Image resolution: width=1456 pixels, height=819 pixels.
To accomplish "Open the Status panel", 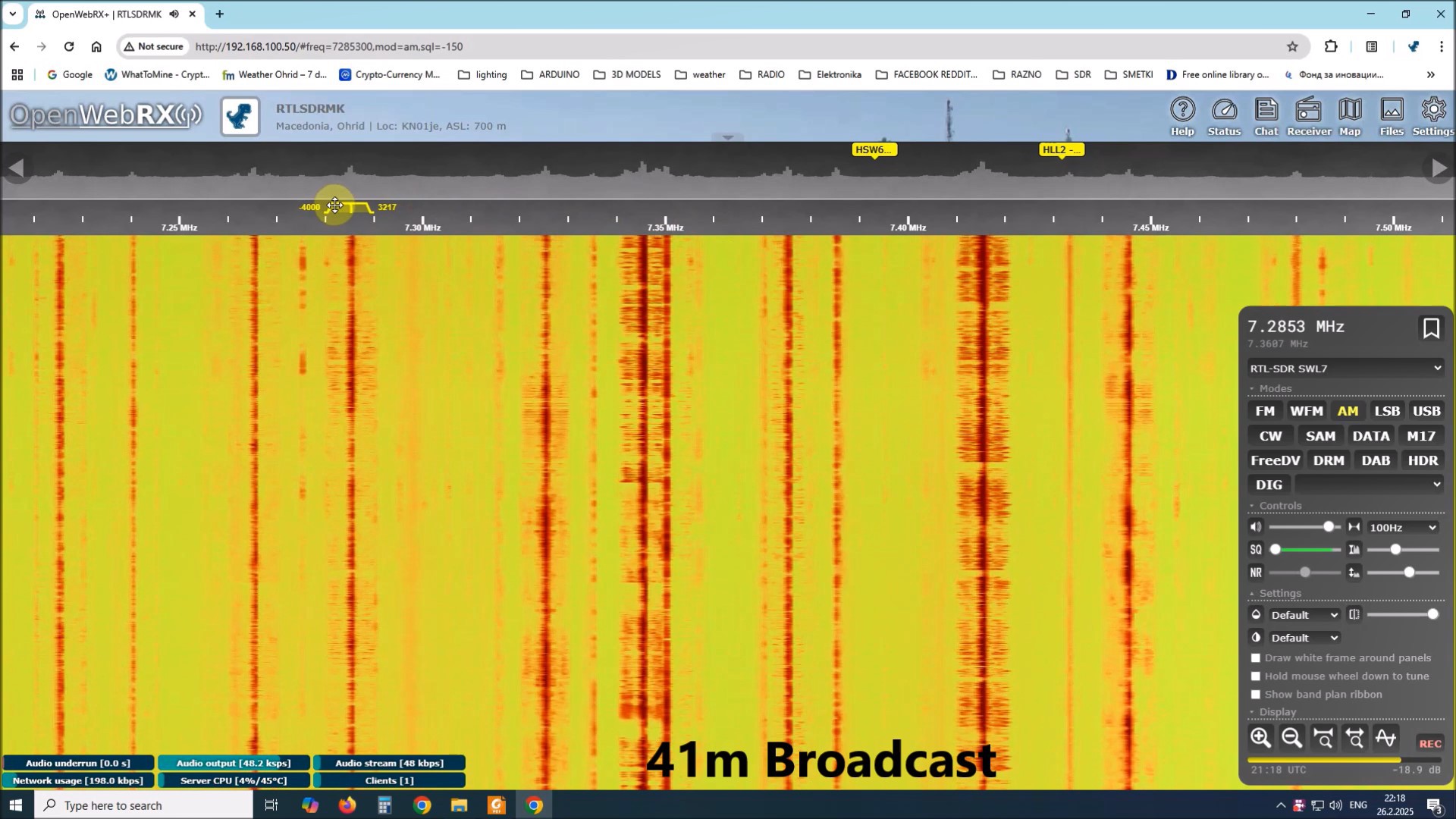I will [x=1223, y=117].
